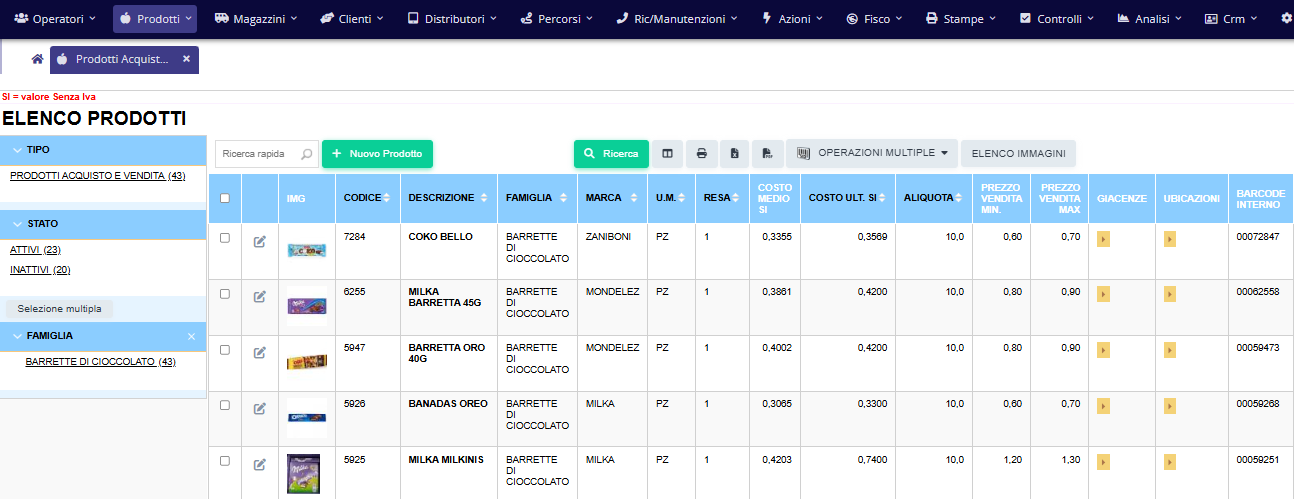
Task: Edit the COKO BELLO product row
Action: (x=260, y=241)
